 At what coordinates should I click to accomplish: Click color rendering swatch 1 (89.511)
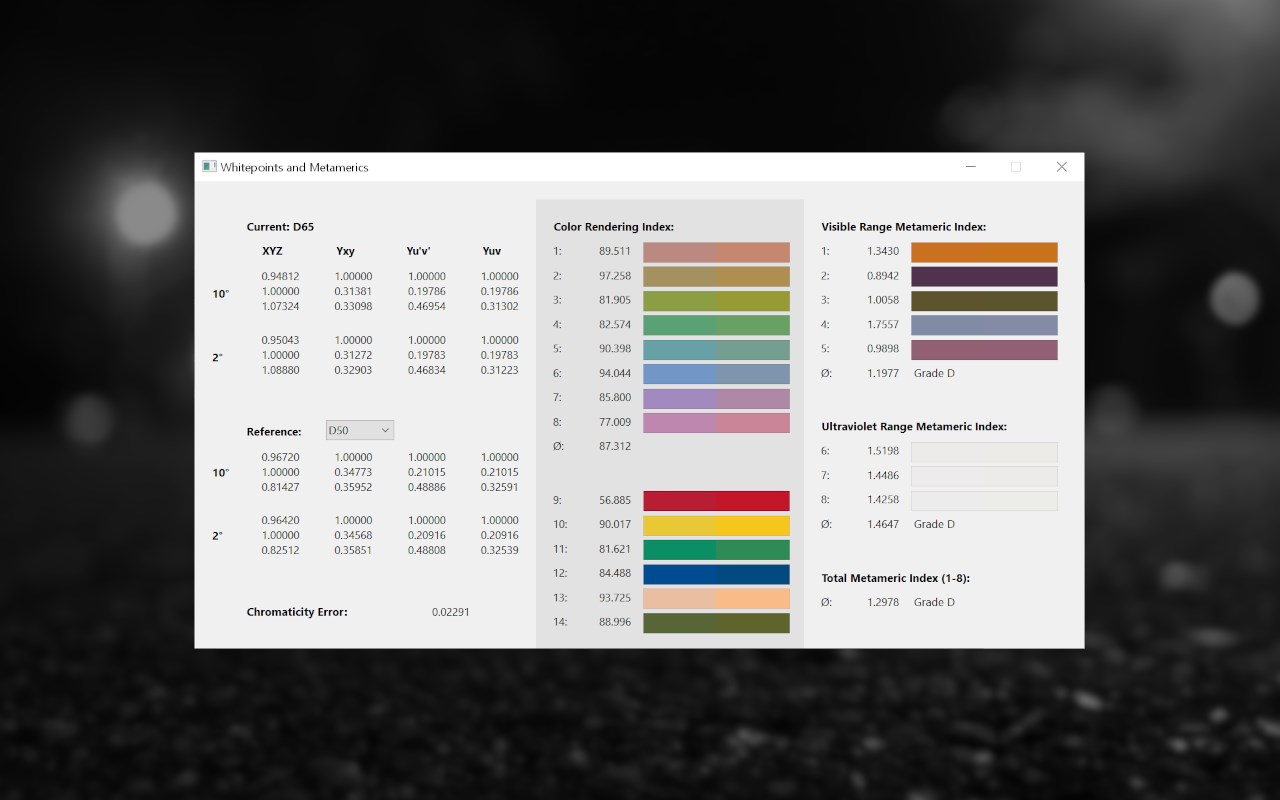point(716,252)
